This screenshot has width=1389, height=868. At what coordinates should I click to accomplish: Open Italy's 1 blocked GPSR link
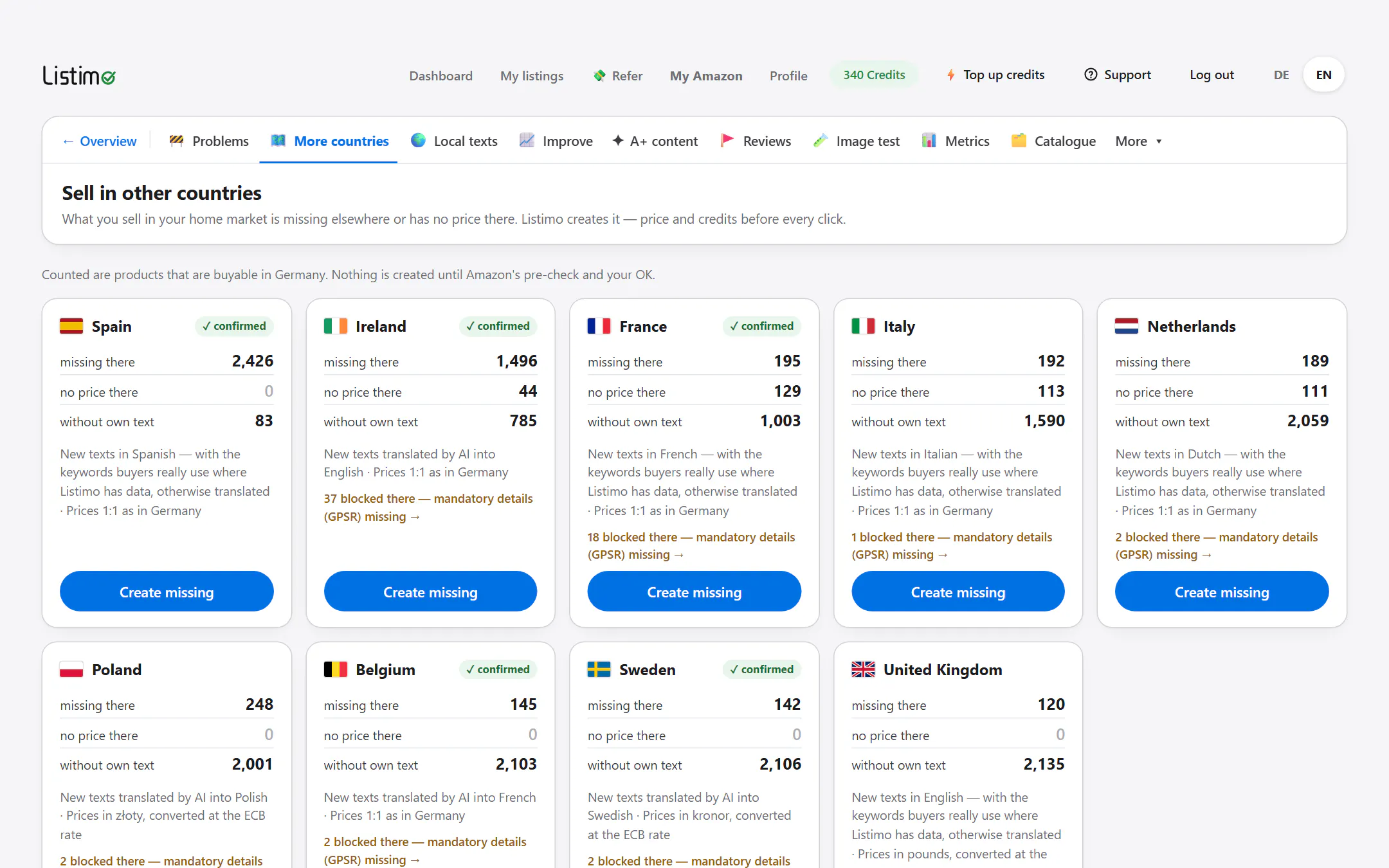coord(952,546)
